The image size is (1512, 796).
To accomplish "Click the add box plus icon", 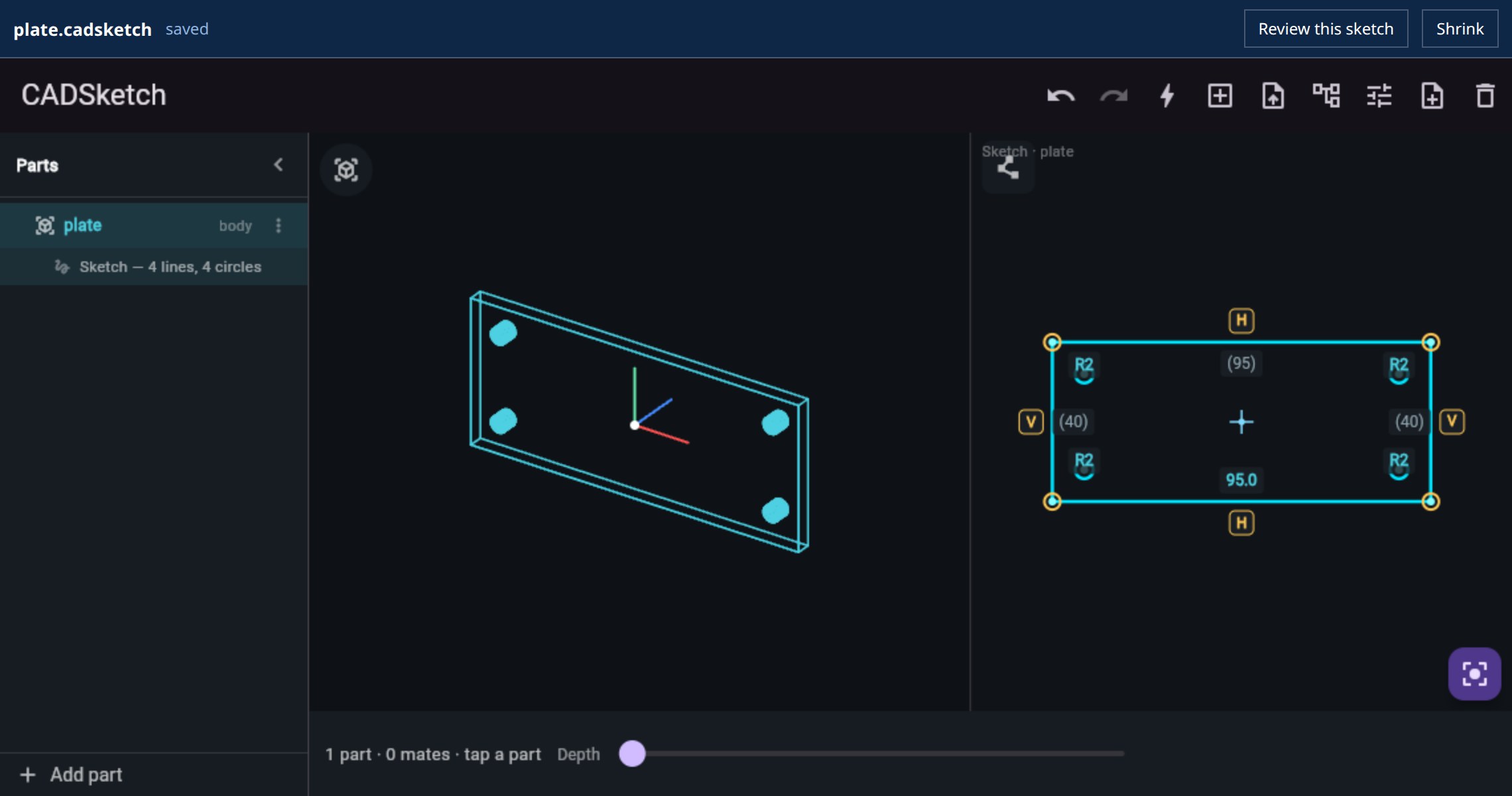I will (x=1220, y=96).
